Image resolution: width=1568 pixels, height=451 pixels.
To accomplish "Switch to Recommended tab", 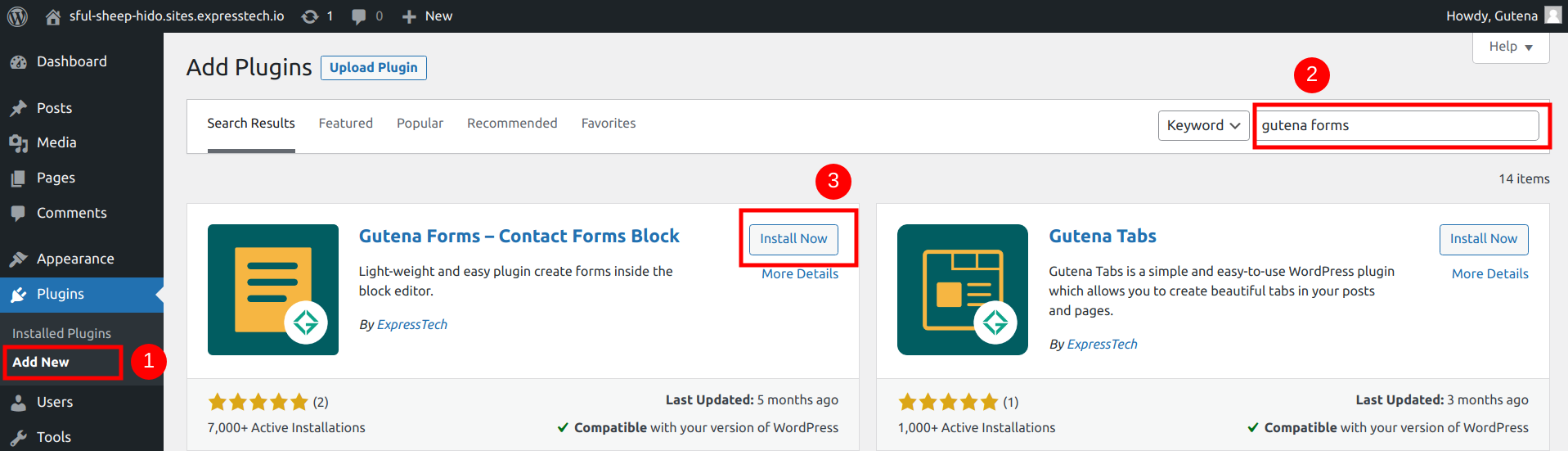I will 512,124.
